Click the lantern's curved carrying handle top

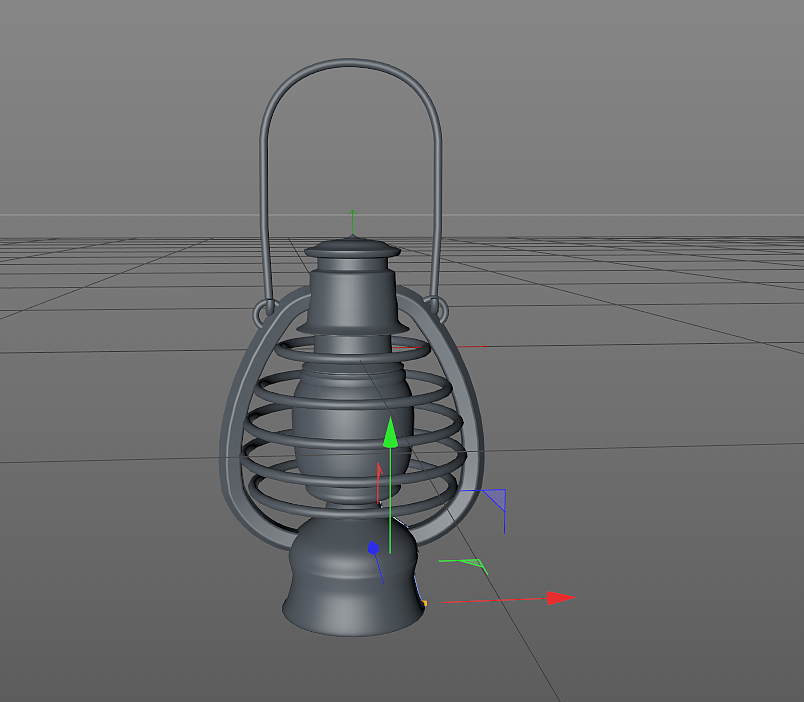[350, 64]
